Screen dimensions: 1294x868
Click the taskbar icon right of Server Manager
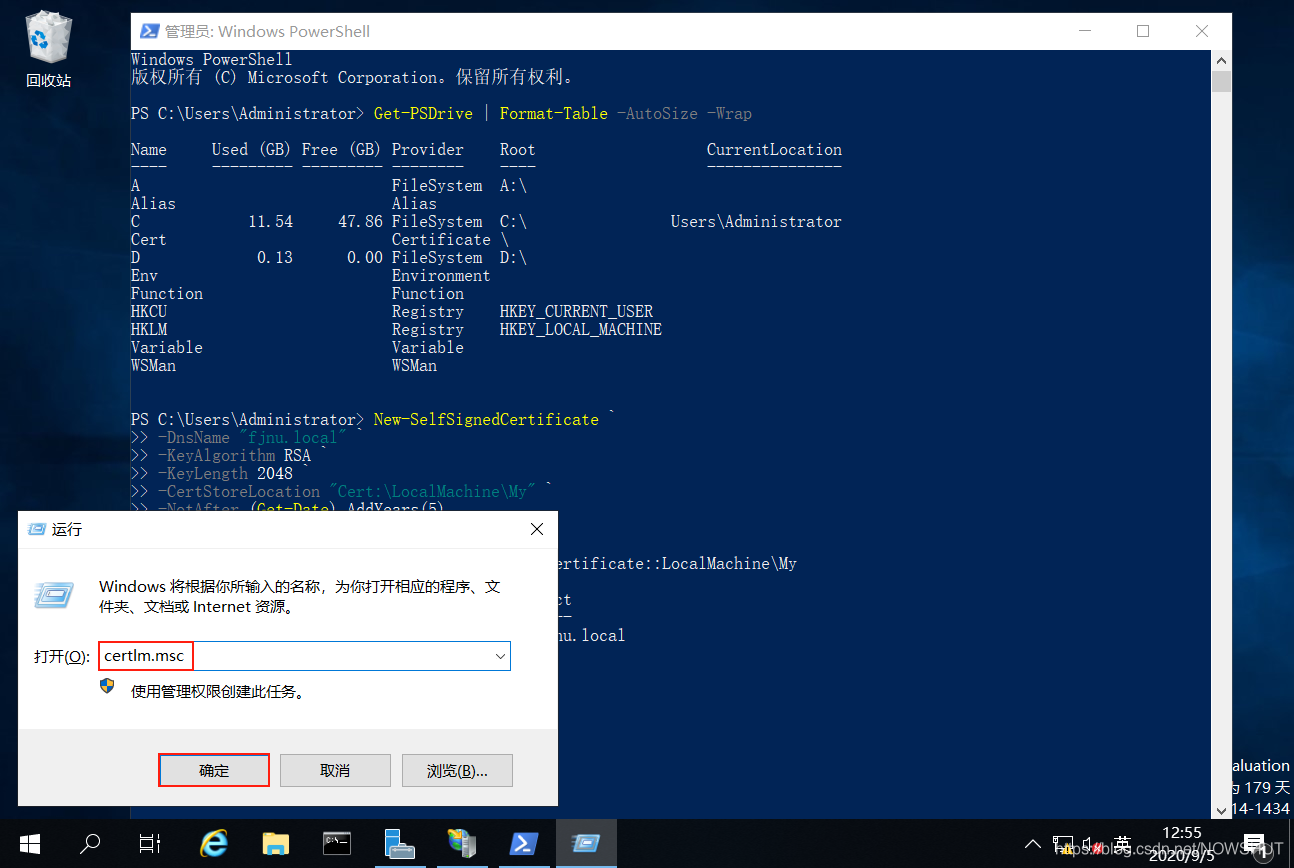pos(461,844)
